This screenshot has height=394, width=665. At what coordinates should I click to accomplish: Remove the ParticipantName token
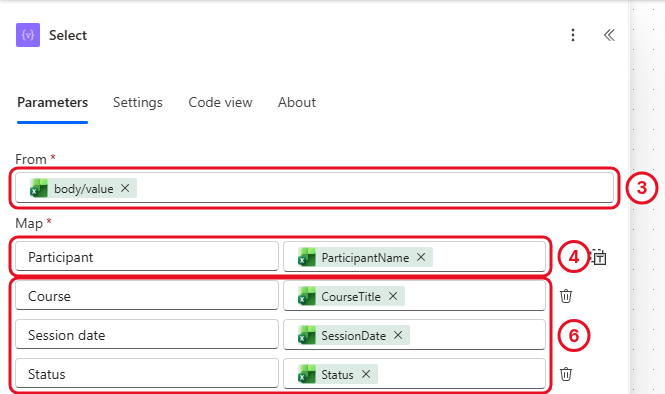421,257
